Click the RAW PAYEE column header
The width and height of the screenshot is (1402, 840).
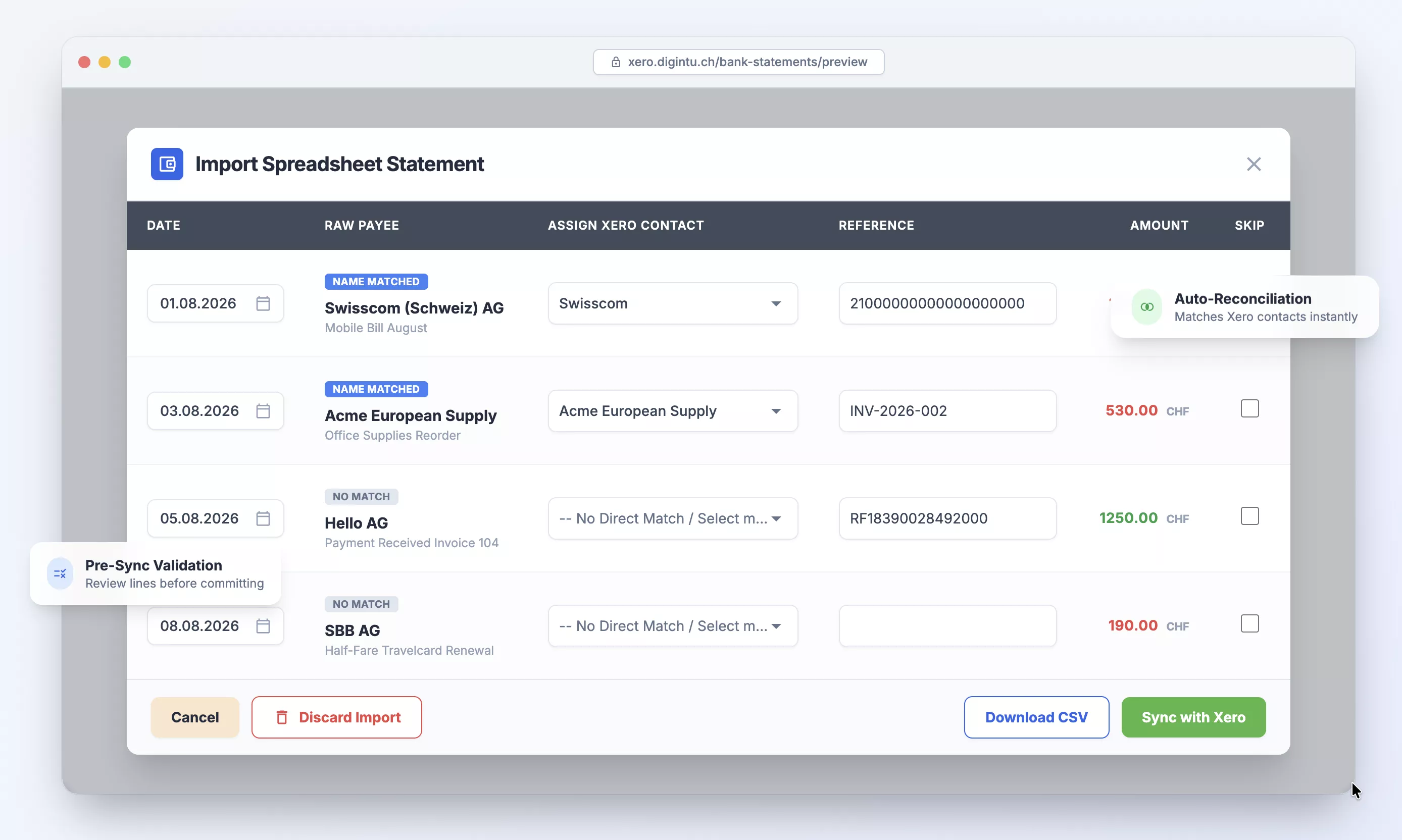click(x=362, y=225)
